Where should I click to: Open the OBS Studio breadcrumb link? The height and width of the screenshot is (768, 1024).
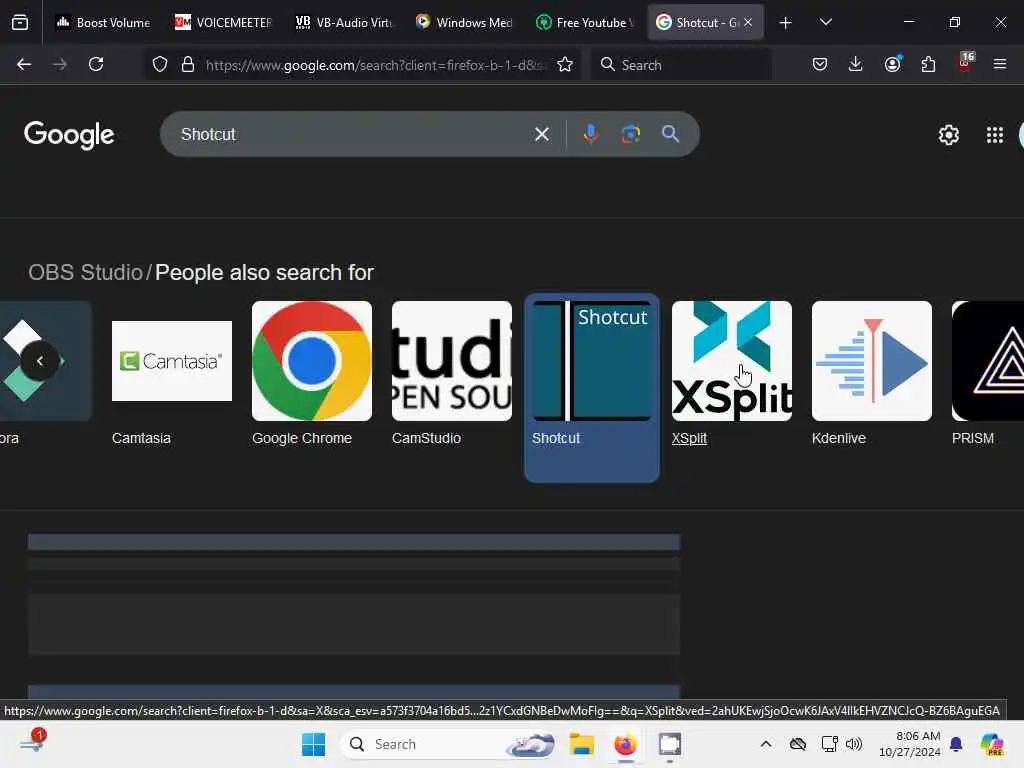(86, 272)
